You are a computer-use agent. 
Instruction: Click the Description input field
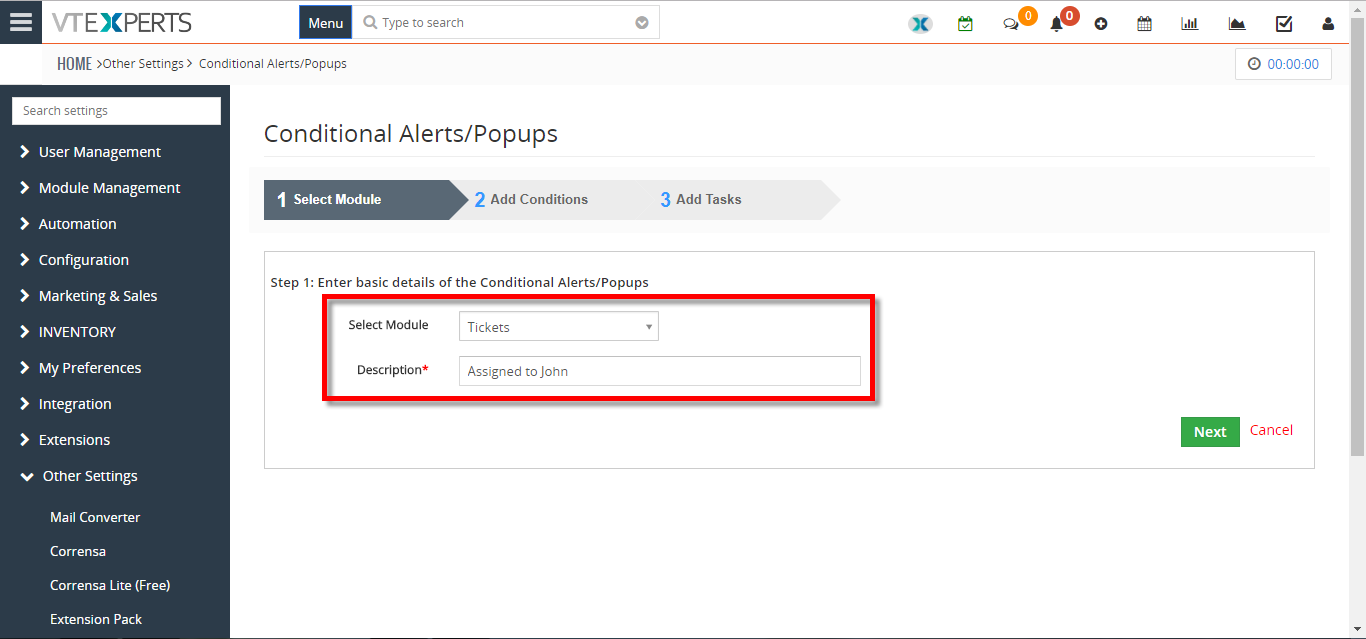click(x=660, y=371)
